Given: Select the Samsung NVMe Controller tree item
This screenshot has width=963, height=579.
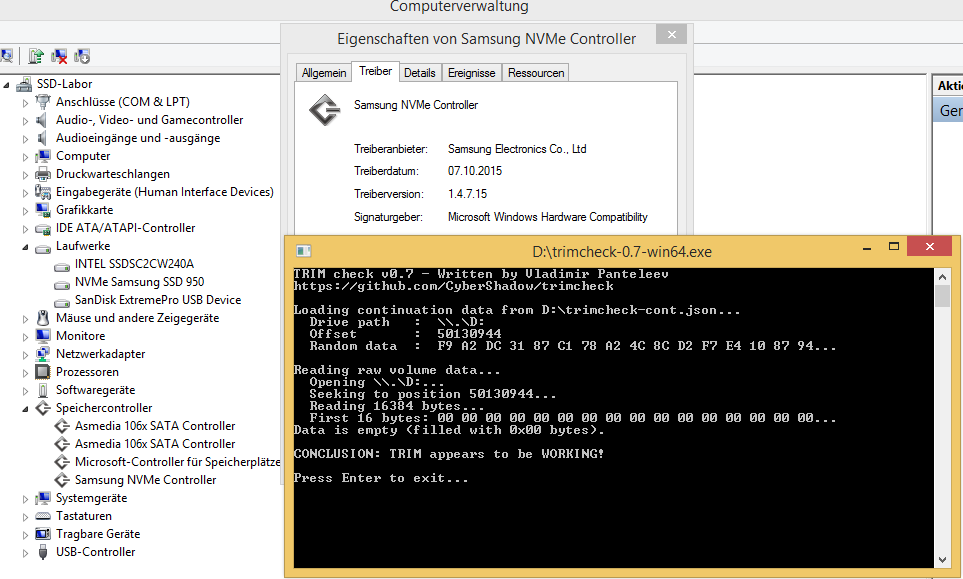Looking at the screenshot, I should coord(146,480).
